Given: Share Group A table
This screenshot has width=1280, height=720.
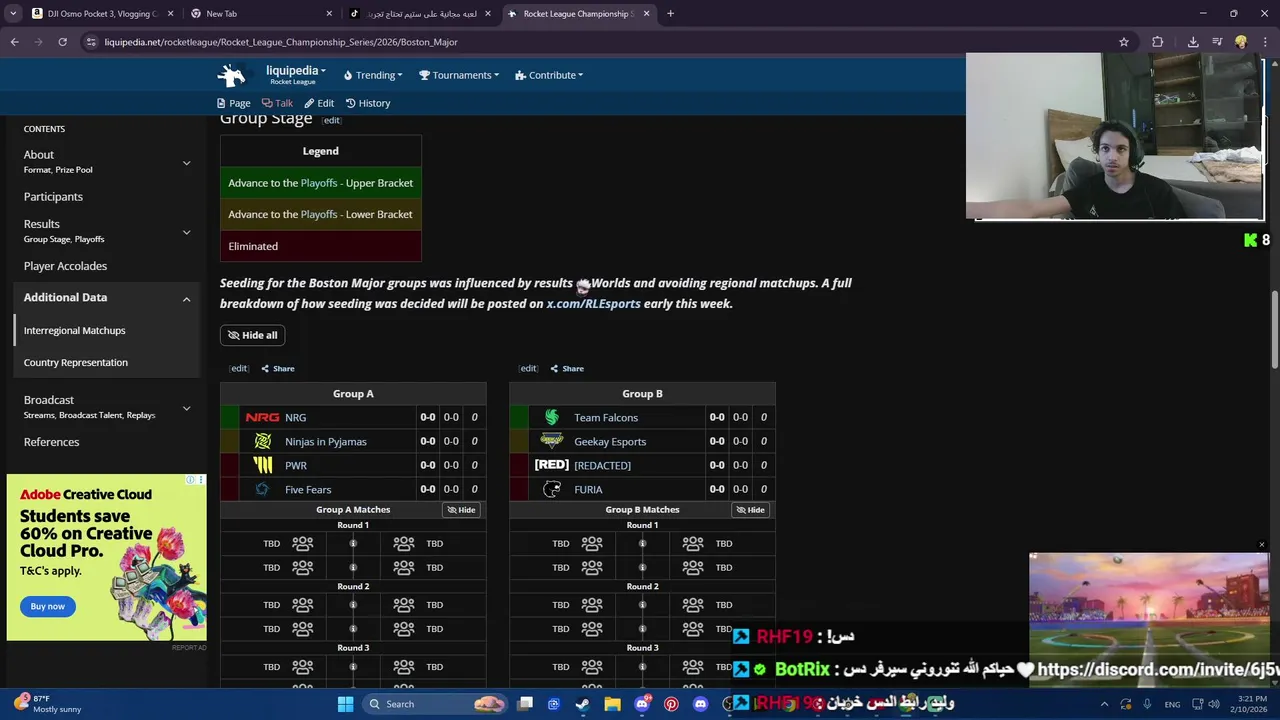Looking at the screenshot, I should (x=278, y=368).
